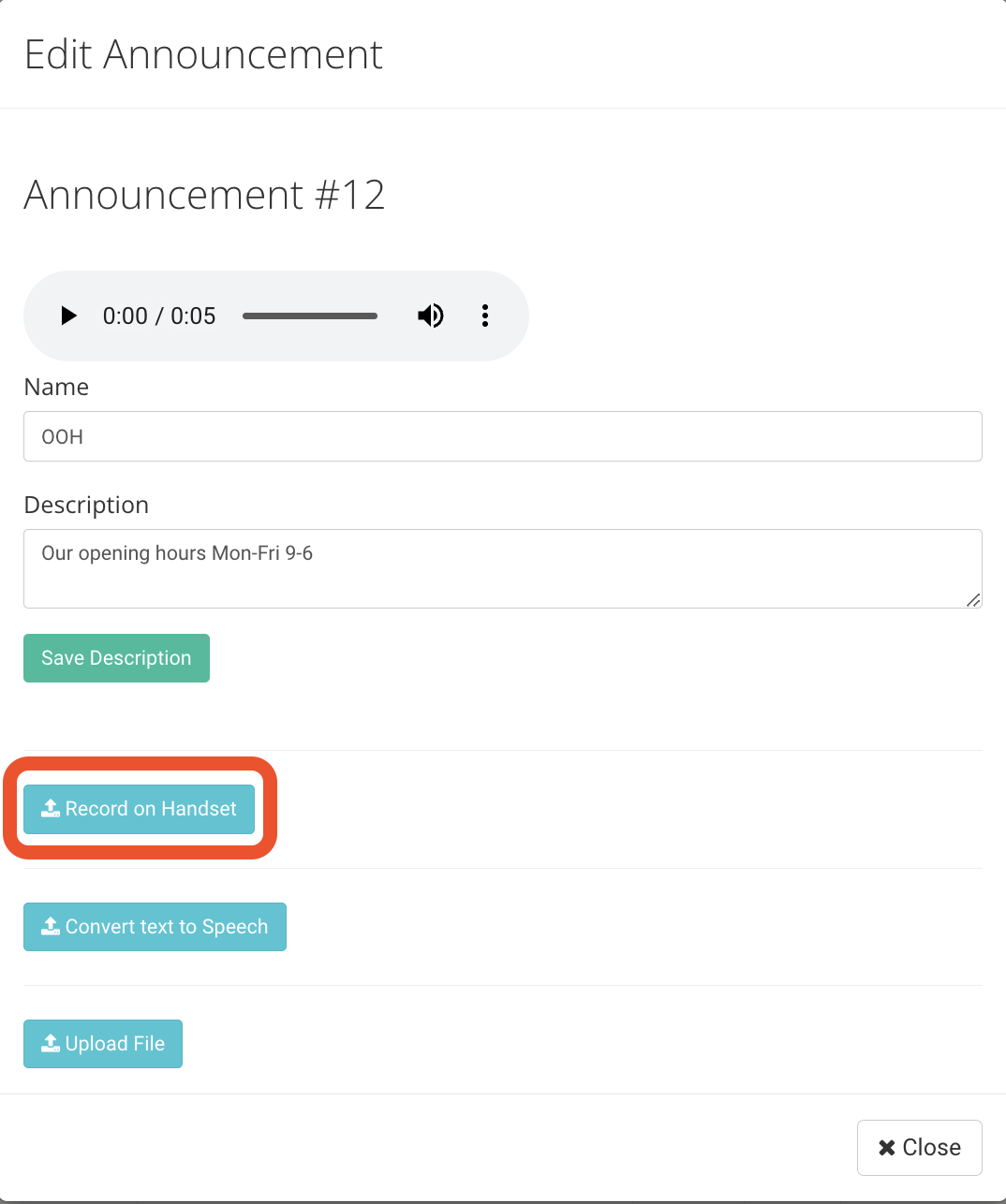This screenshot has width=1006, height=1204.
Task: Save the description with Save Description
Action: [116, 658]
